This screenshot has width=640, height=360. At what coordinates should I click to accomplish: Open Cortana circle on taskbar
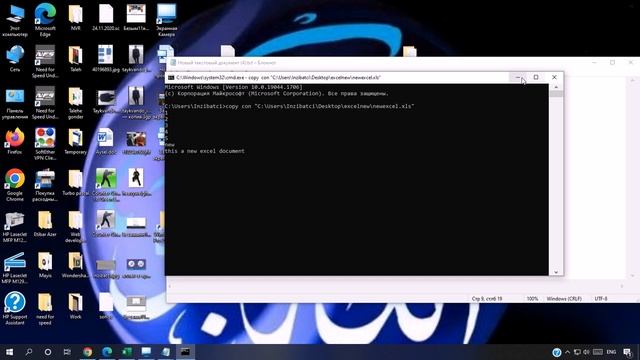pos(48,352)
